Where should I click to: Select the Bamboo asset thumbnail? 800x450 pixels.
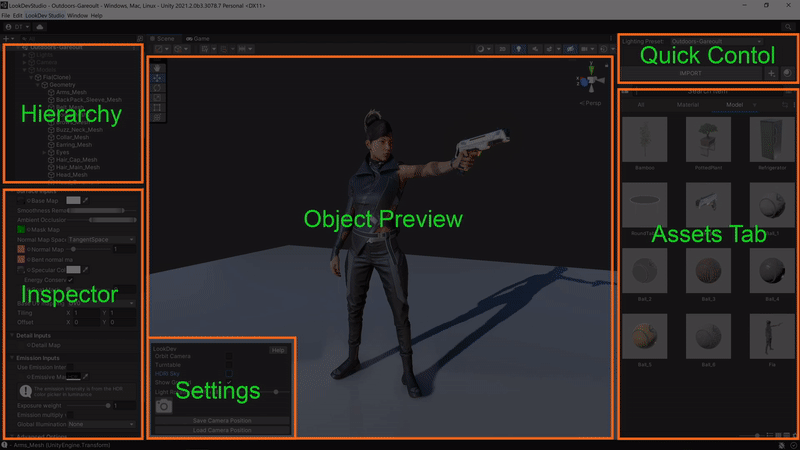[644, 139]
